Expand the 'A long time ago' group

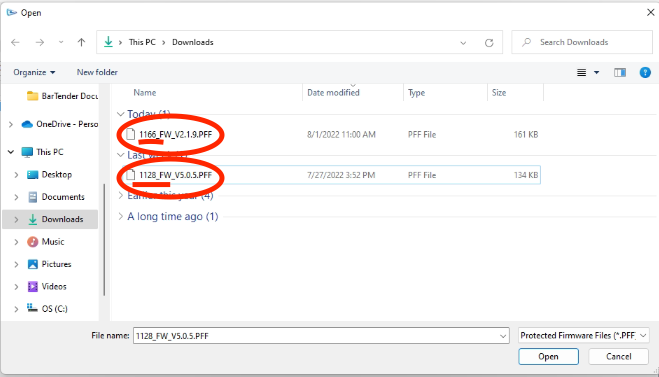(120, 216)
